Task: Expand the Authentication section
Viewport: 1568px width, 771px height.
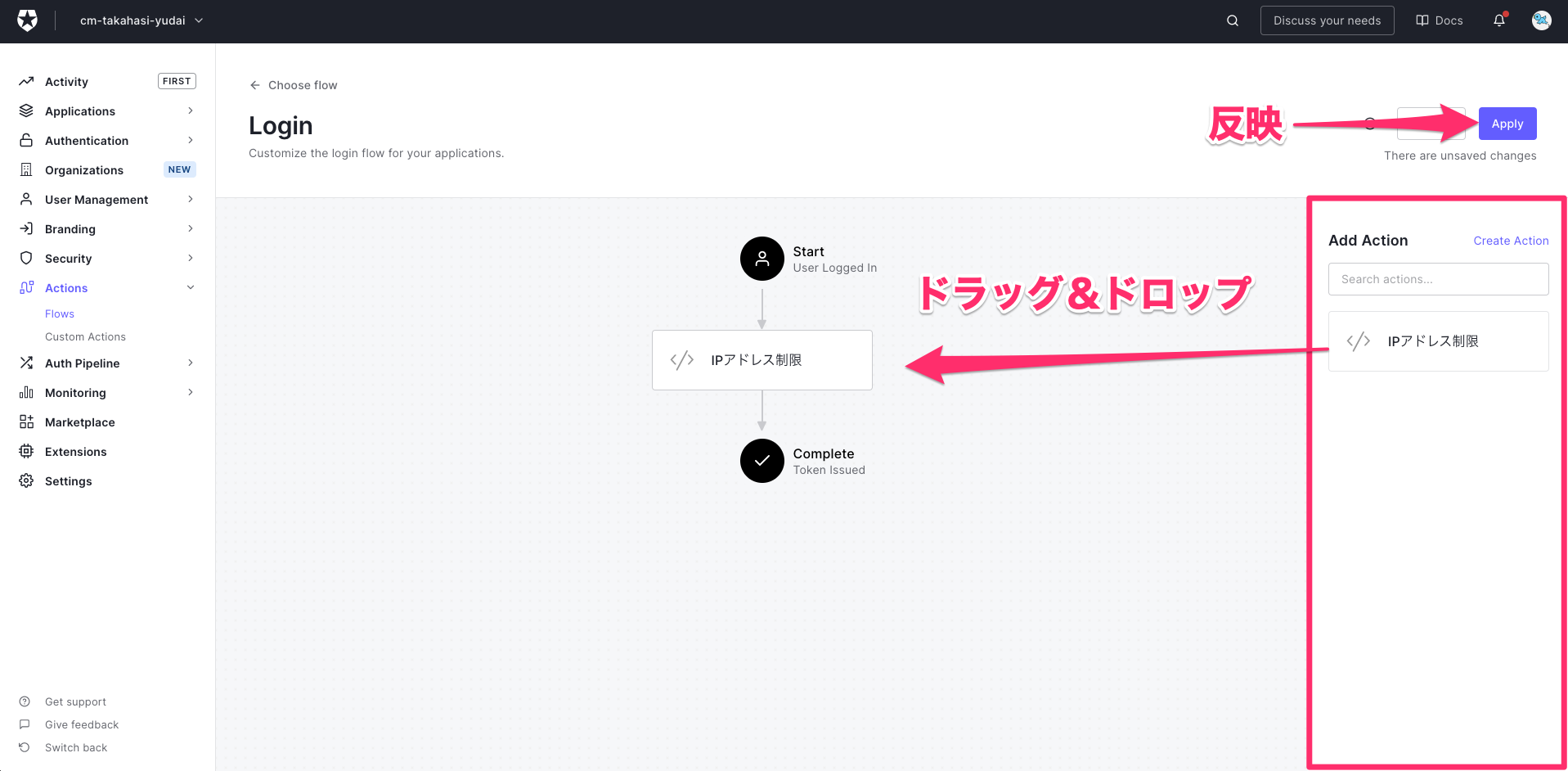Action: click(x=87, y=140)
